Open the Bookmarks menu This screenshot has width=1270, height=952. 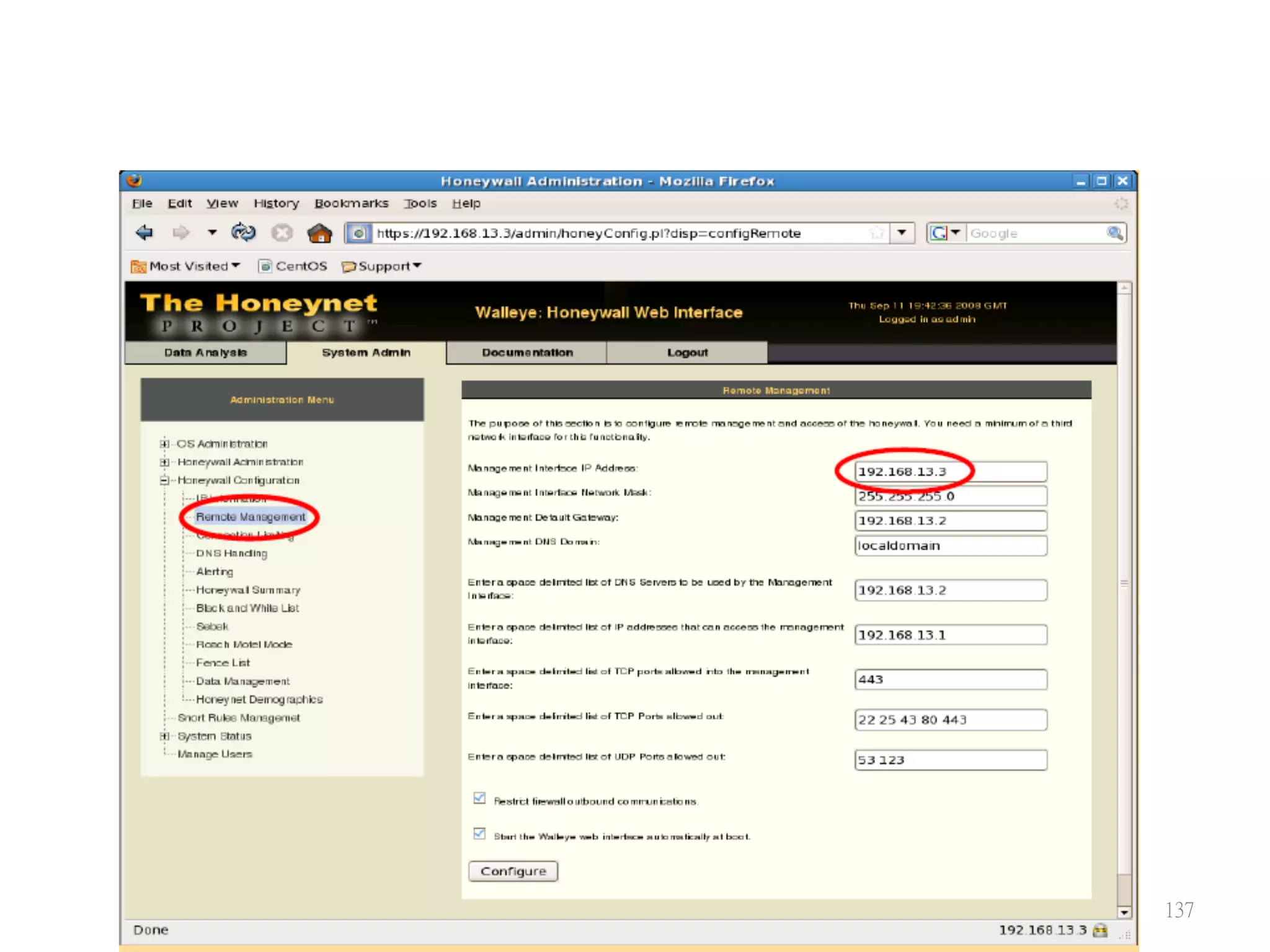(x=351, y=203)
